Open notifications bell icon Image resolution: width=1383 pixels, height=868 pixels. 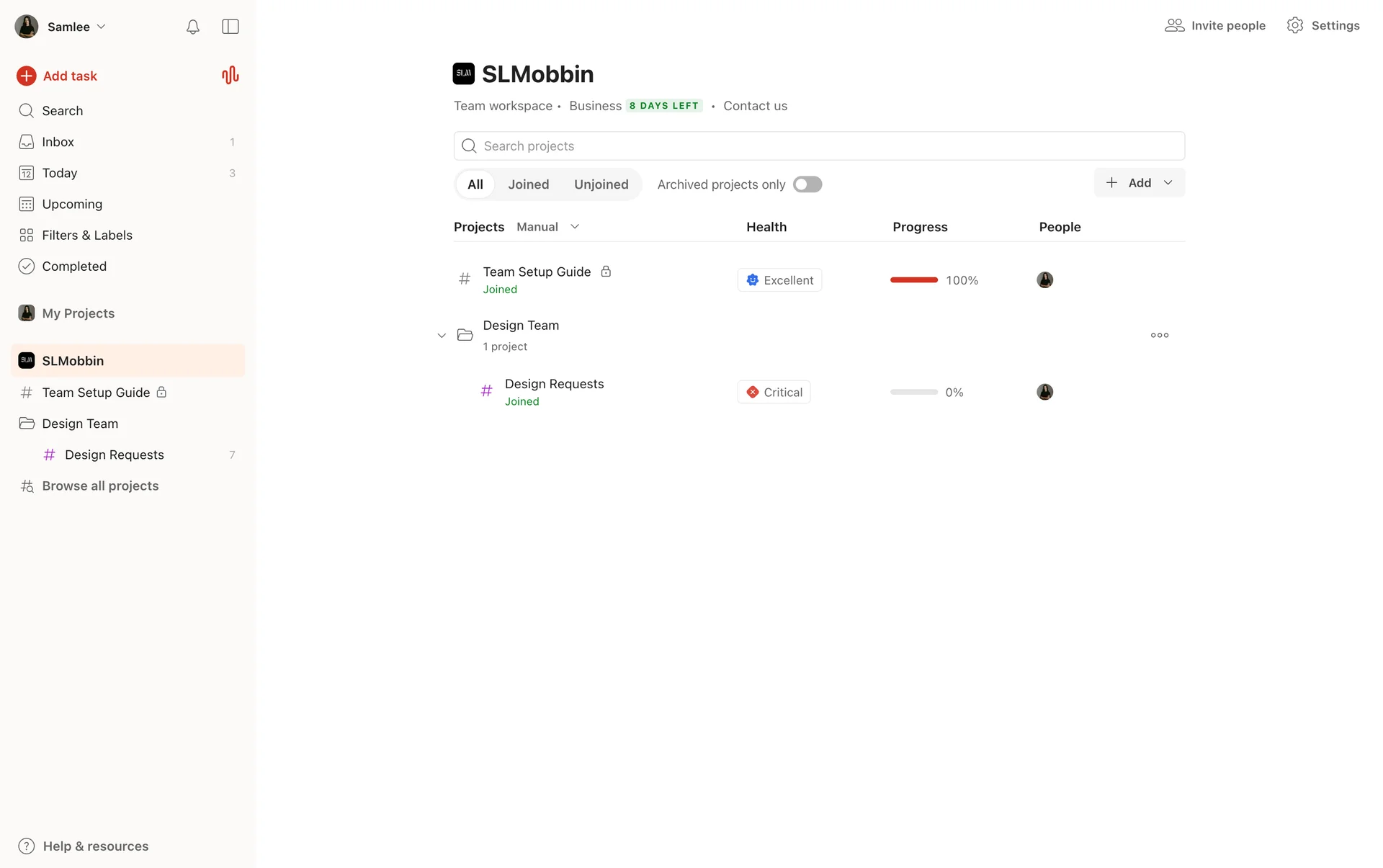[x=192, y=27]
